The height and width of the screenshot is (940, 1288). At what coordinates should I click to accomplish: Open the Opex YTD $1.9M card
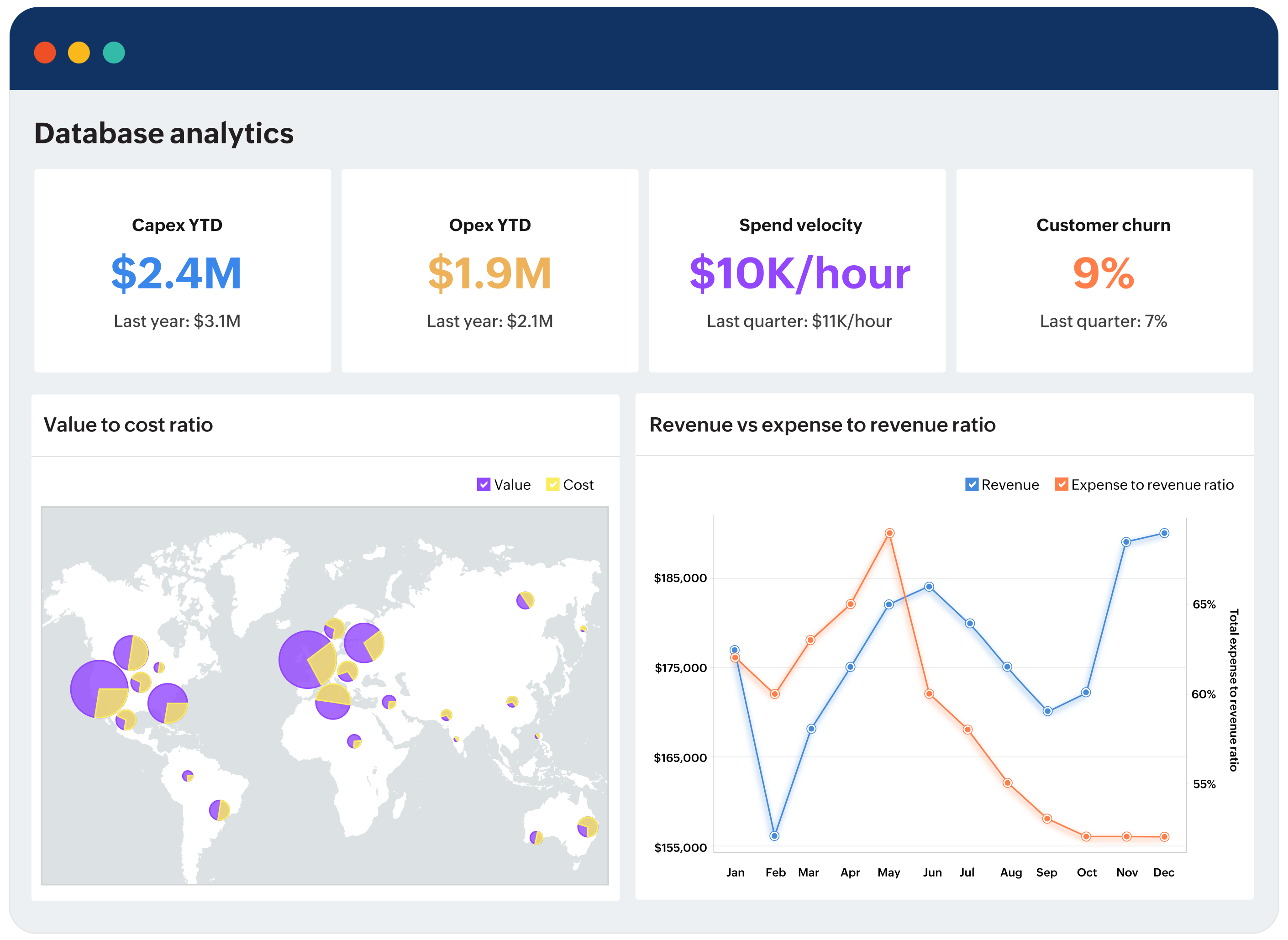point(490,271)
